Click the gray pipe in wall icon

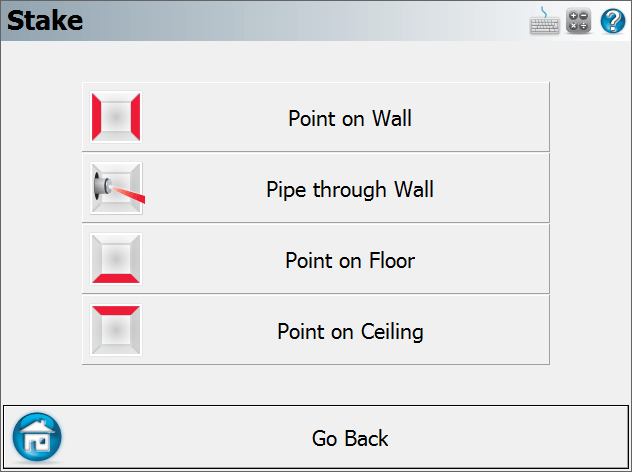coord(102,186)
